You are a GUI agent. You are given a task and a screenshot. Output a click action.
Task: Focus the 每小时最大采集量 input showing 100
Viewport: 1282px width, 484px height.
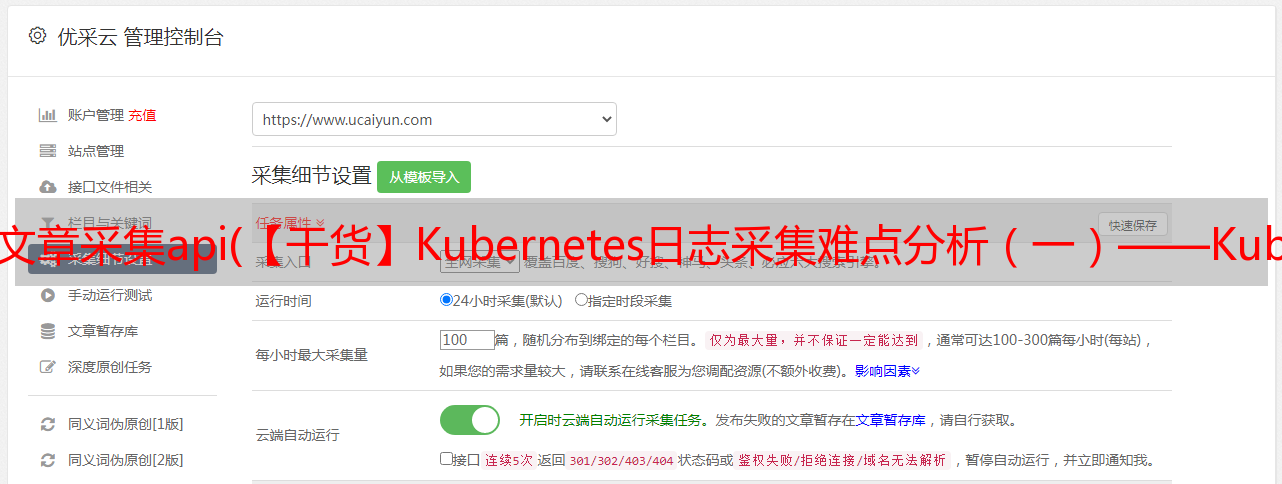[467, 340]
